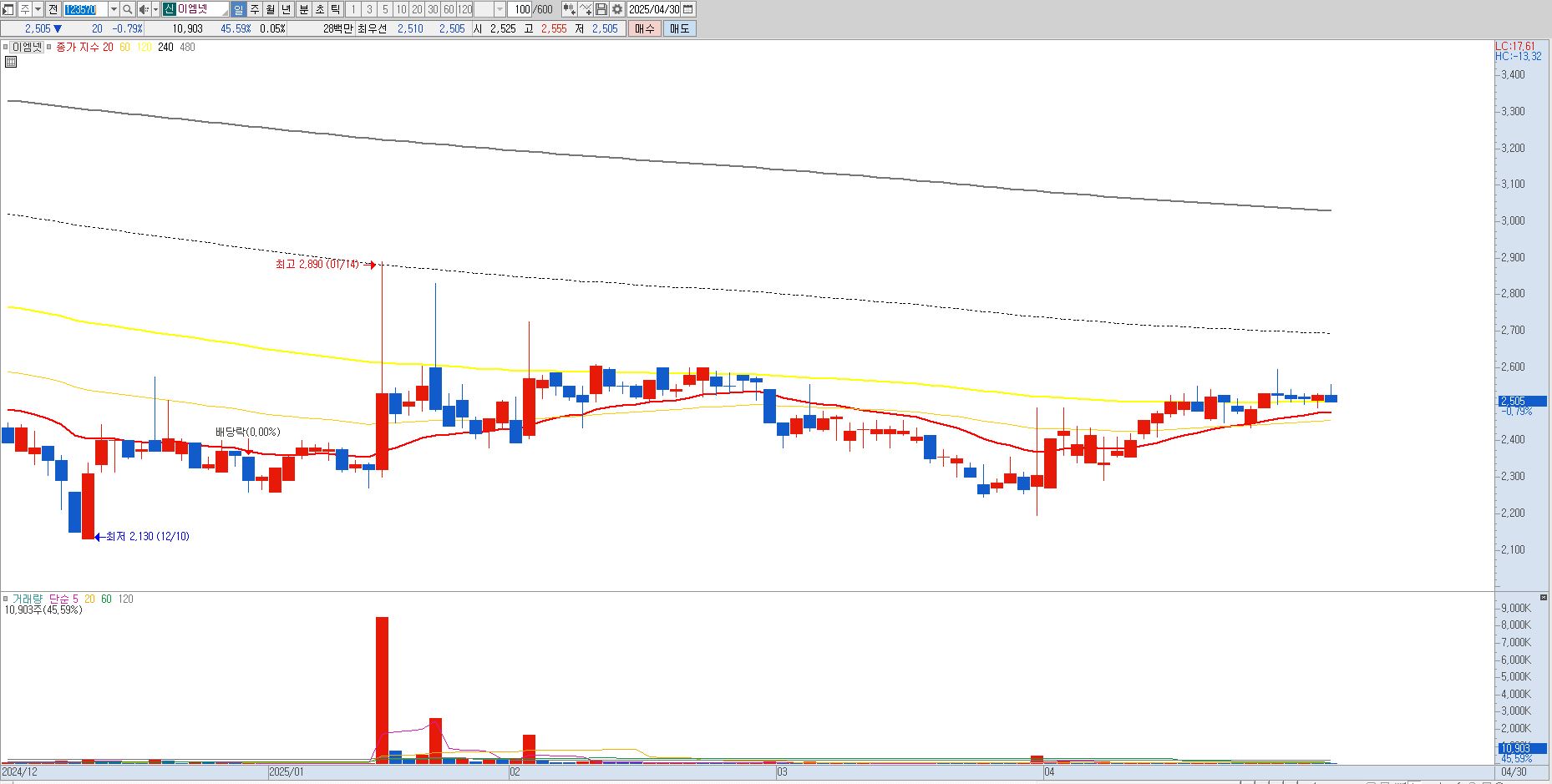Click the candle count field 100

(x=521, y=9)
